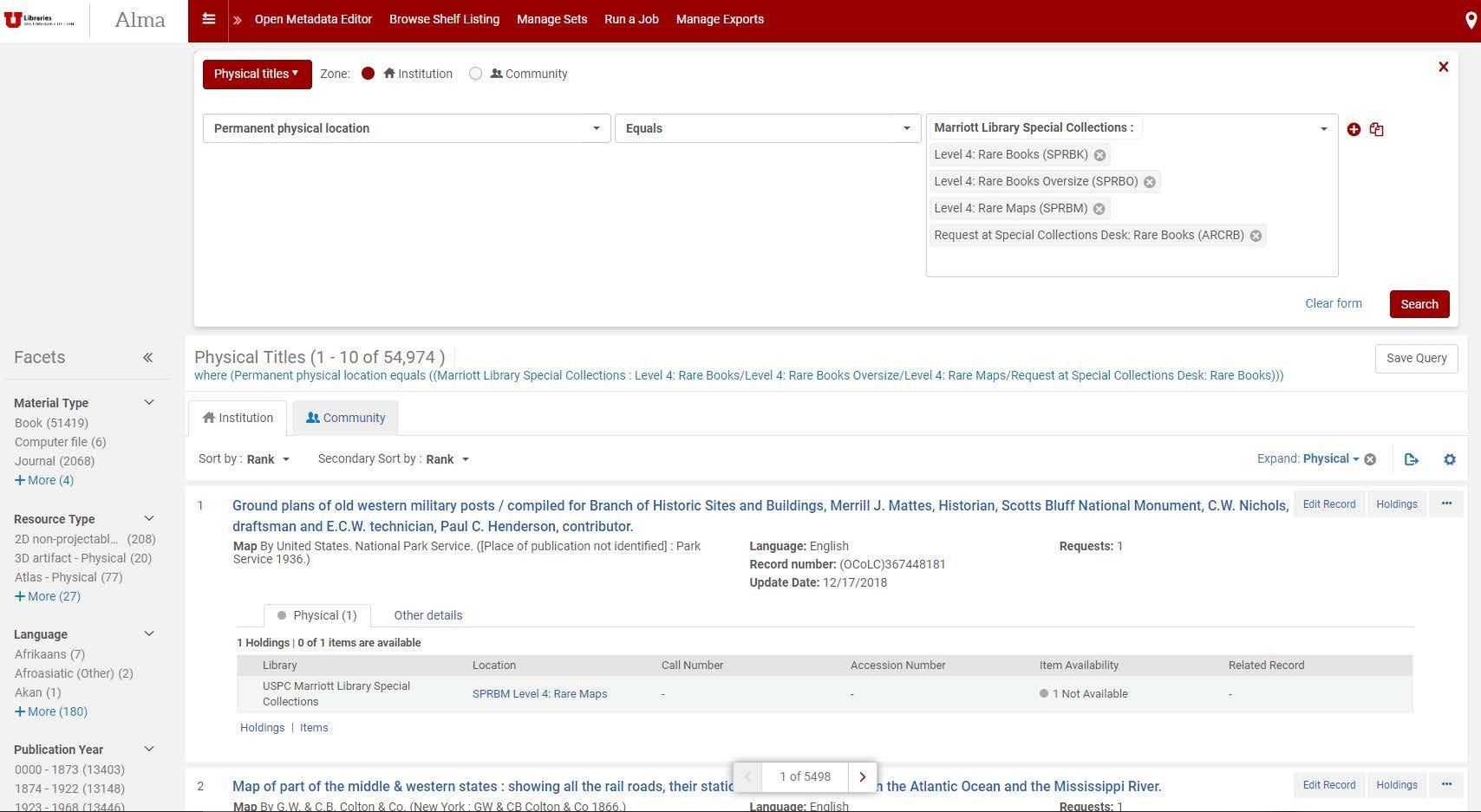Click the Items link under record 1

point(314,728)
